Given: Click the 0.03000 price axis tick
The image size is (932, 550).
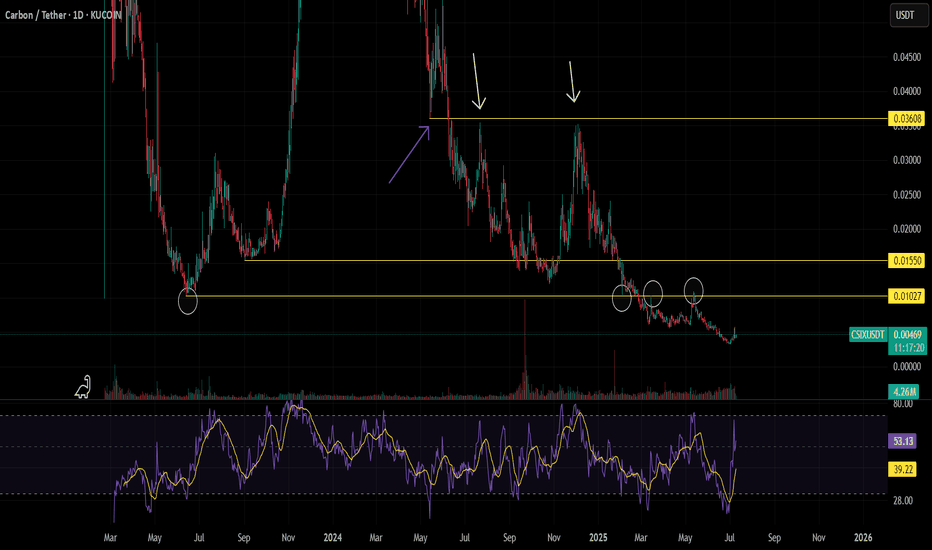Looking at the screenshot, I should pos(907,161).
